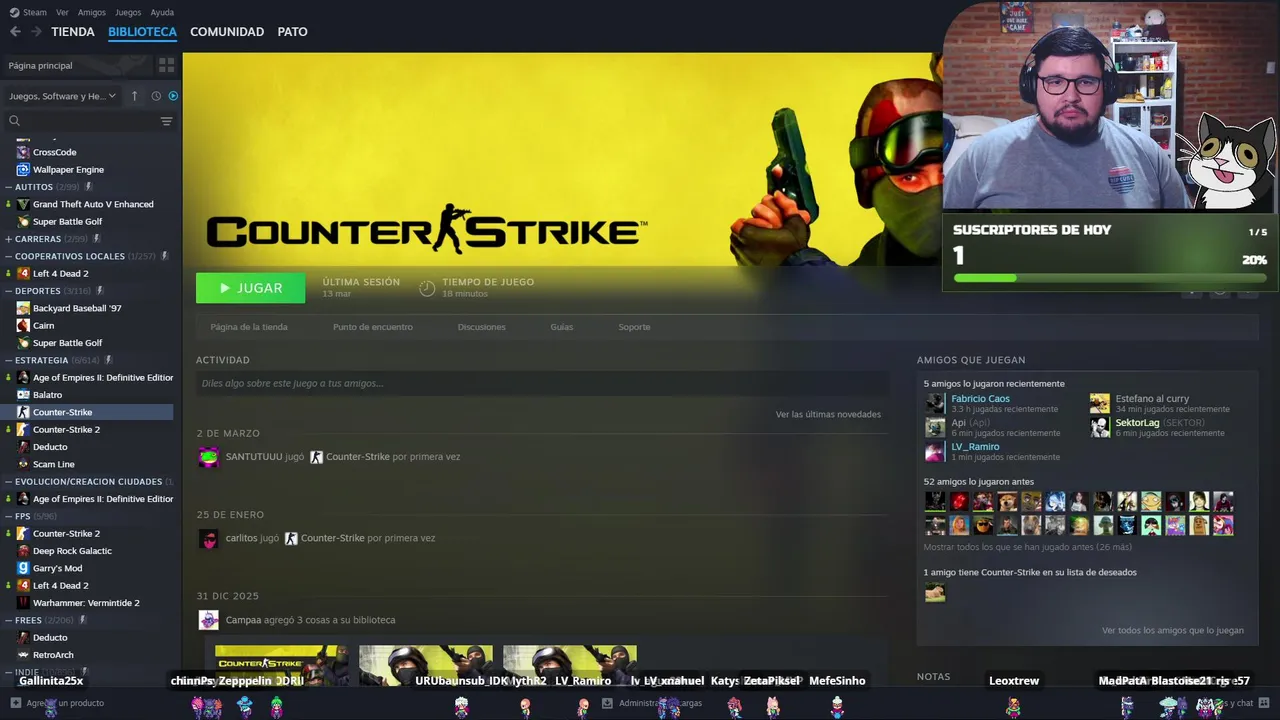Toggle recent activity clock filter
Screen dimensions: 1280x720
tap(156, 96)
